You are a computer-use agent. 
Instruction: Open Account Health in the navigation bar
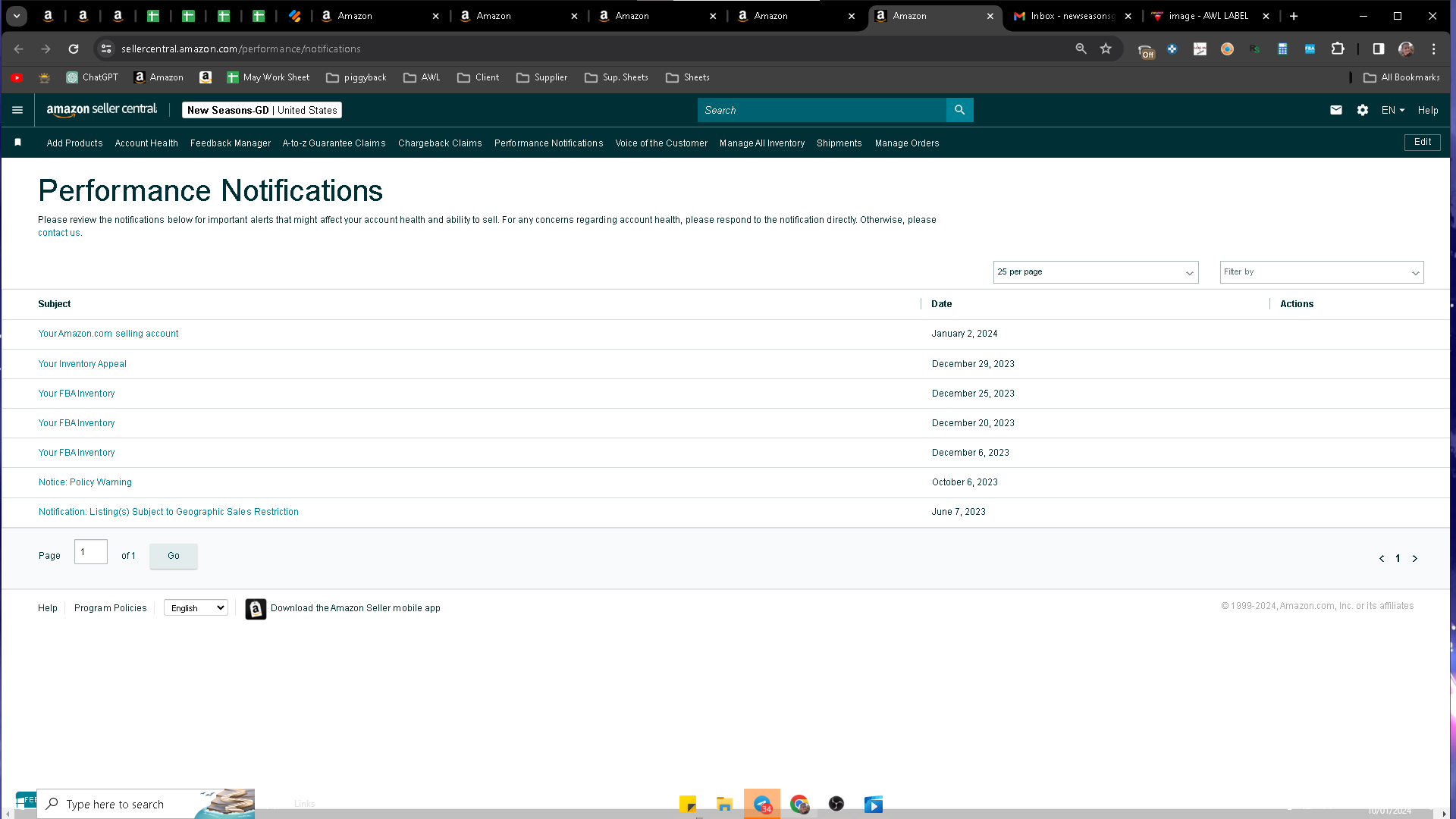tap(146, 143)
